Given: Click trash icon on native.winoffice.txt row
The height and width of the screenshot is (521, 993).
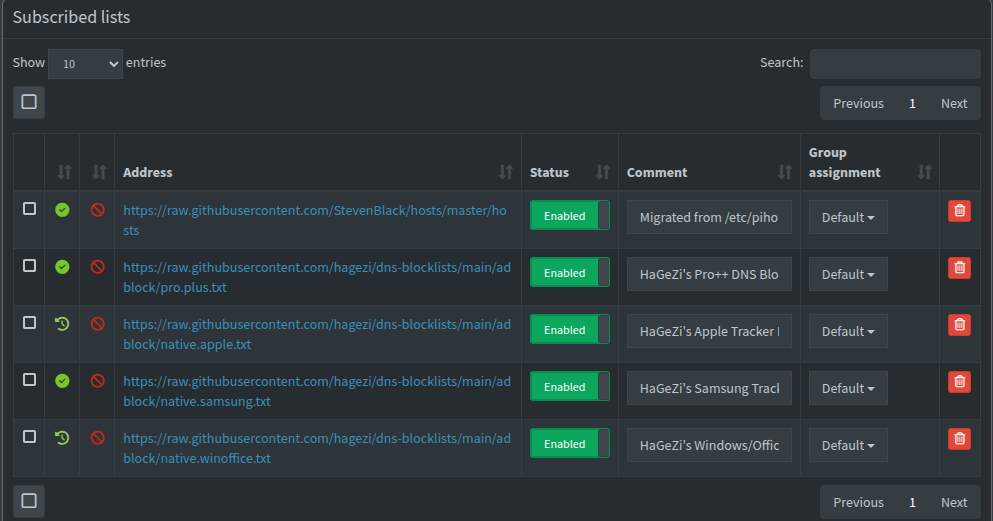Looking at the screenshot, I should [959, 438].
